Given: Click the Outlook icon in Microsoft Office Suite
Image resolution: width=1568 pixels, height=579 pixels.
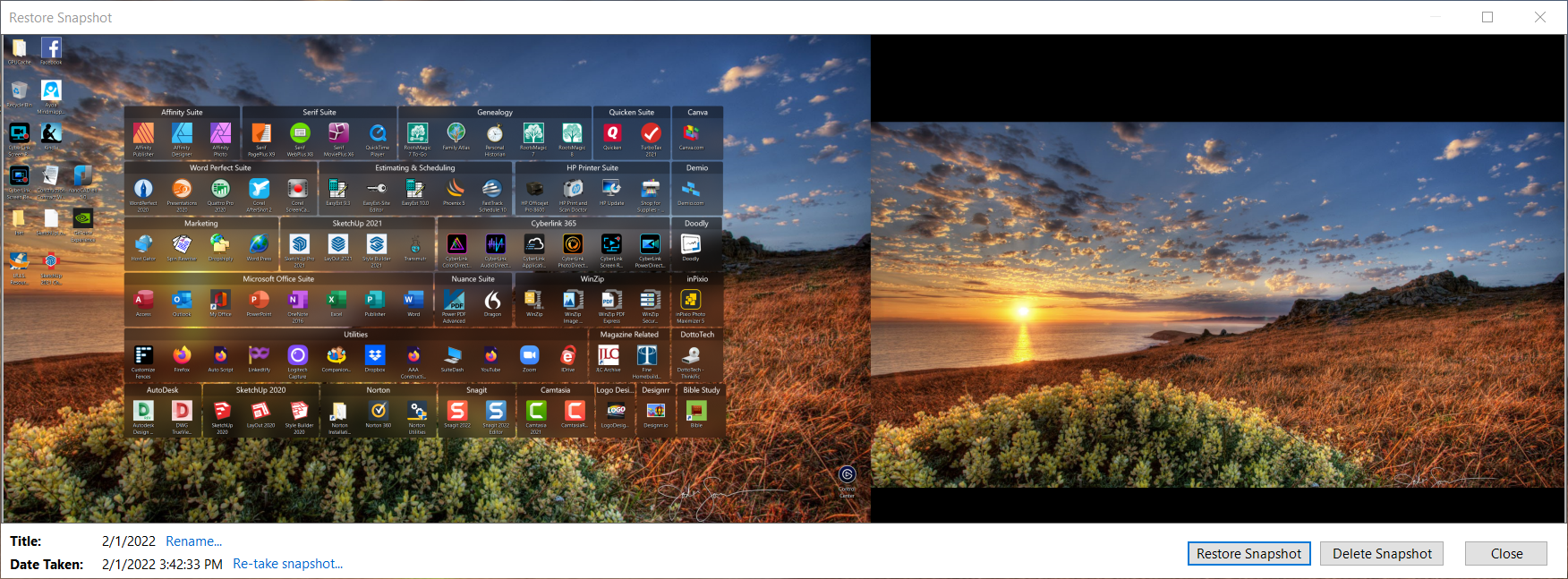Looking at the screenshot, I should coord(182,303).
